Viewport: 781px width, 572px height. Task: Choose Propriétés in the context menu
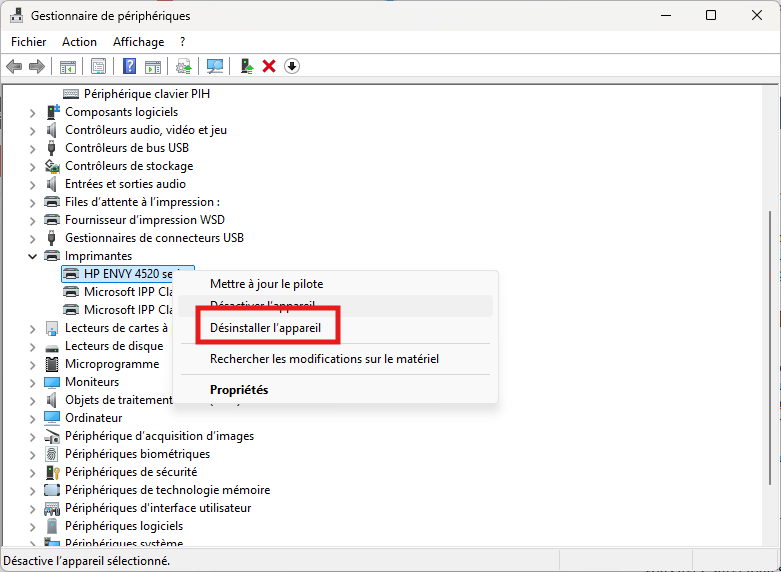coord(335,390)
